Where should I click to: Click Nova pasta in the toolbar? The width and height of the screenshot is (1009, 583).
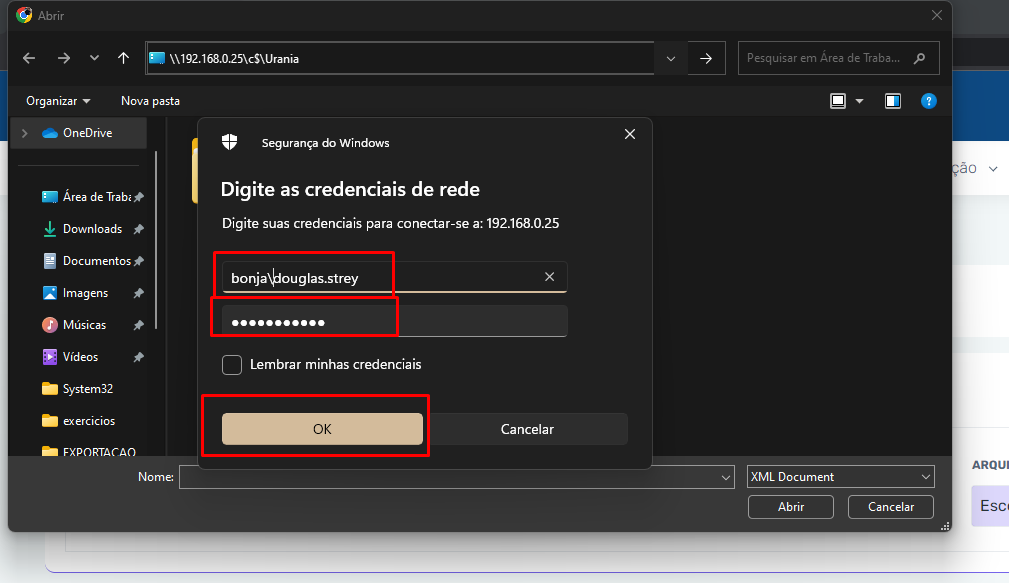click(x=150, y=101)
